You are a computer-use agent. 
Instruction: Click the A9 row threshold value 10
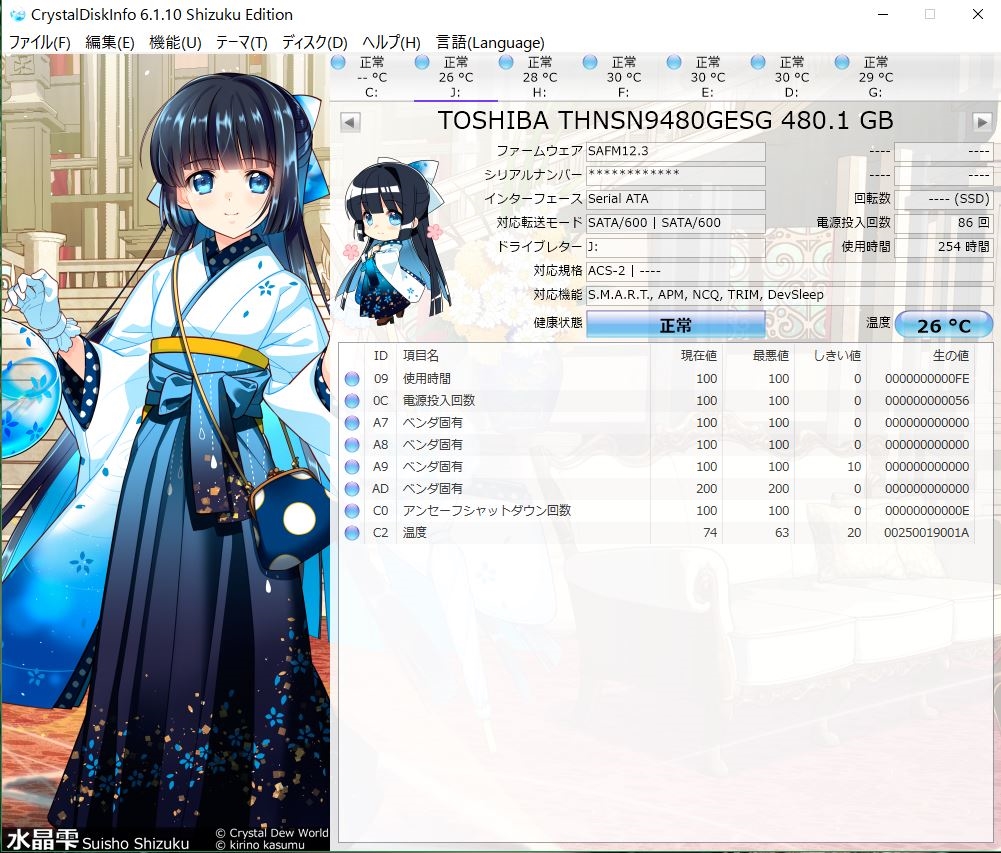pyautogui.click(x=854, y=467)
